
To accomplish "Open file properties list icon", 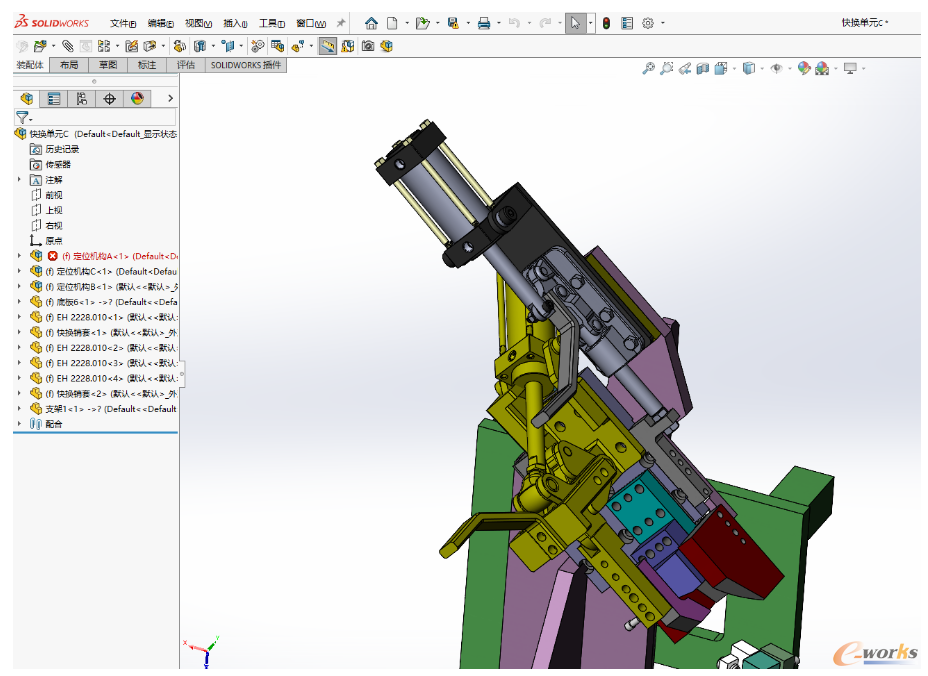I will 627,23.
